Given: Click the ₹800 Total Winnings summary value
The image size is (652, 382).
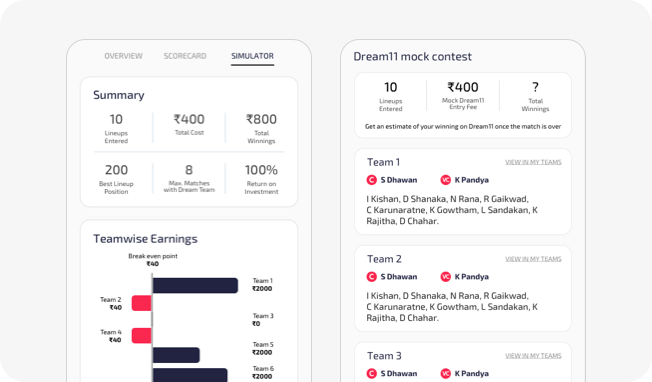Looking at the screenshot, I should coord(261,119).
